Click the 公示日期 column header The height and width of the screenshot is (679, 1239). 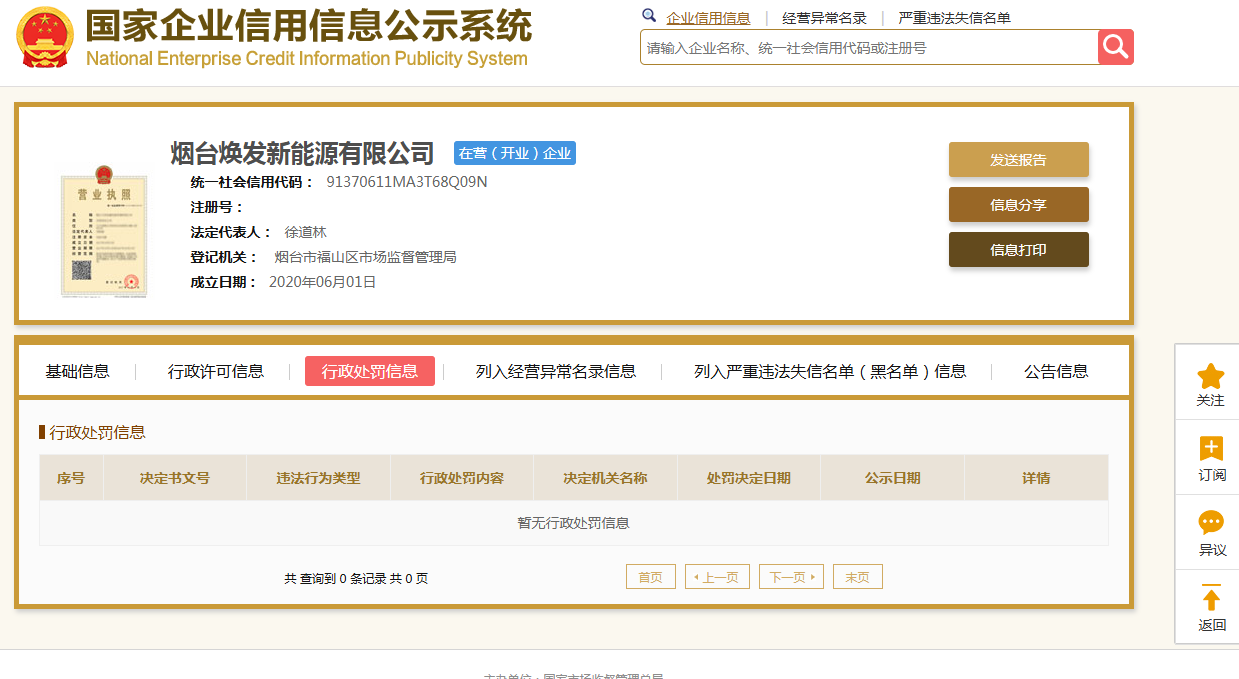pos(893,478)
